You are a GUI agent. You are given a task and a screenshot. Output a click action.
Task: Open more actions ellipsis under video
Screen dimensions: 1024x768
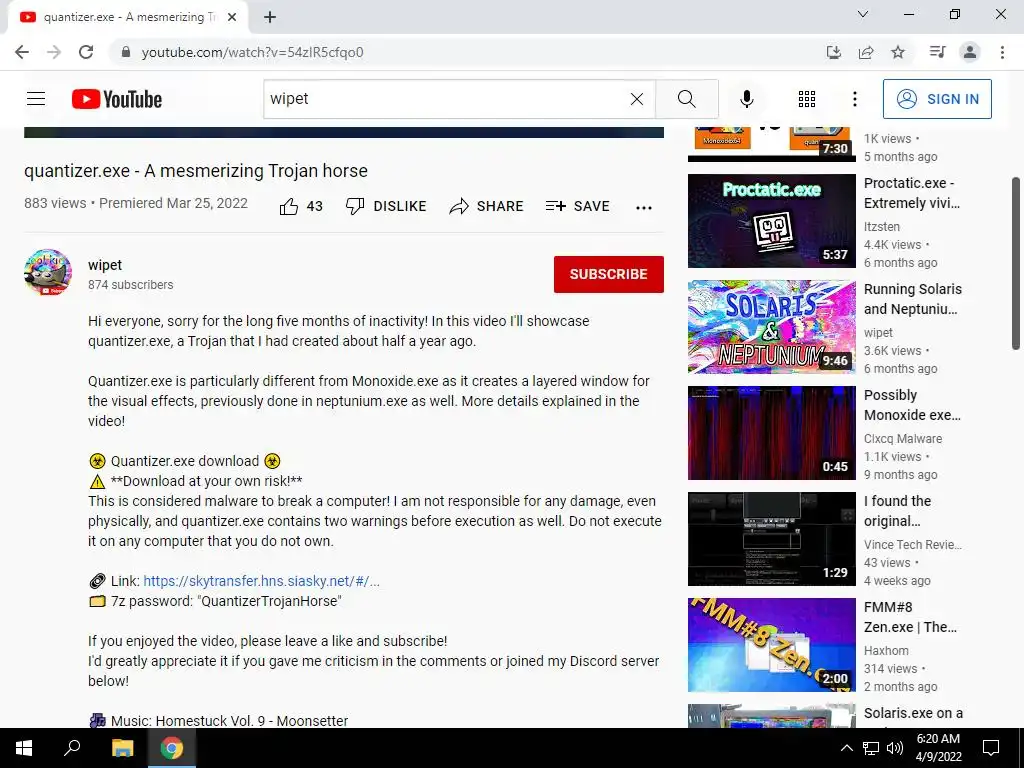pos(643,208)
